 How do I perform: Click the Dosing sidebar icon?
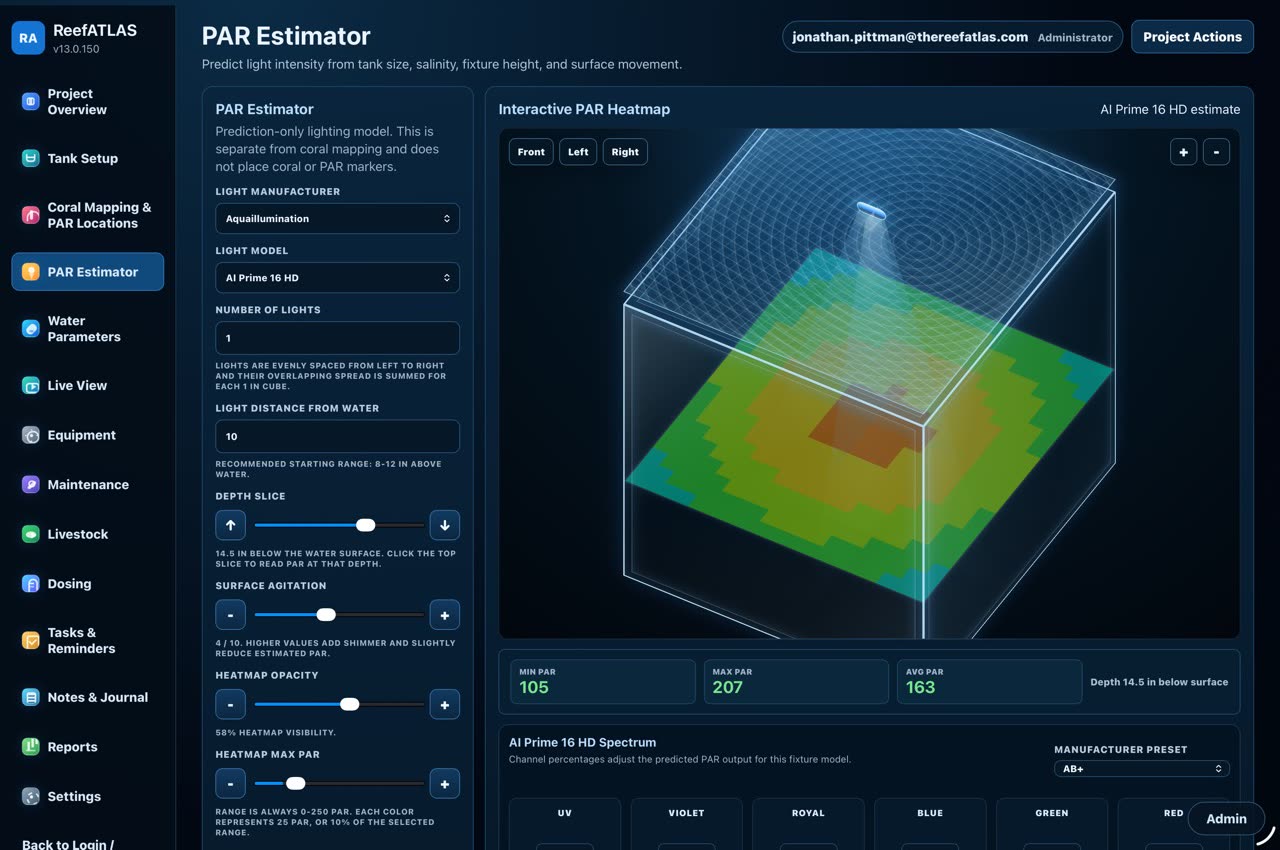point(31,584)
